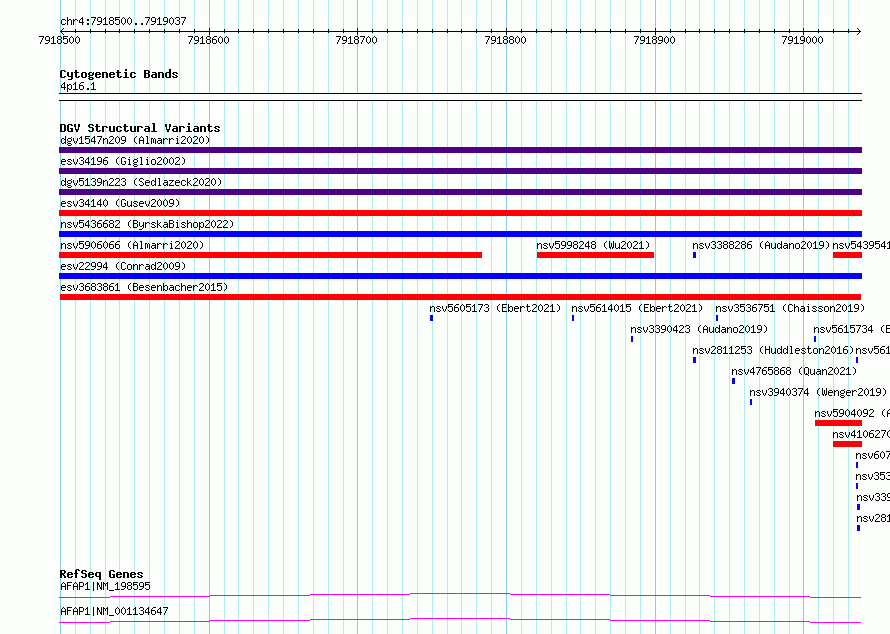The height and width of the screenshot is (634, 890).
Task: Click the RefSeq Genes track heading
Action: click(x=102, y=574)
